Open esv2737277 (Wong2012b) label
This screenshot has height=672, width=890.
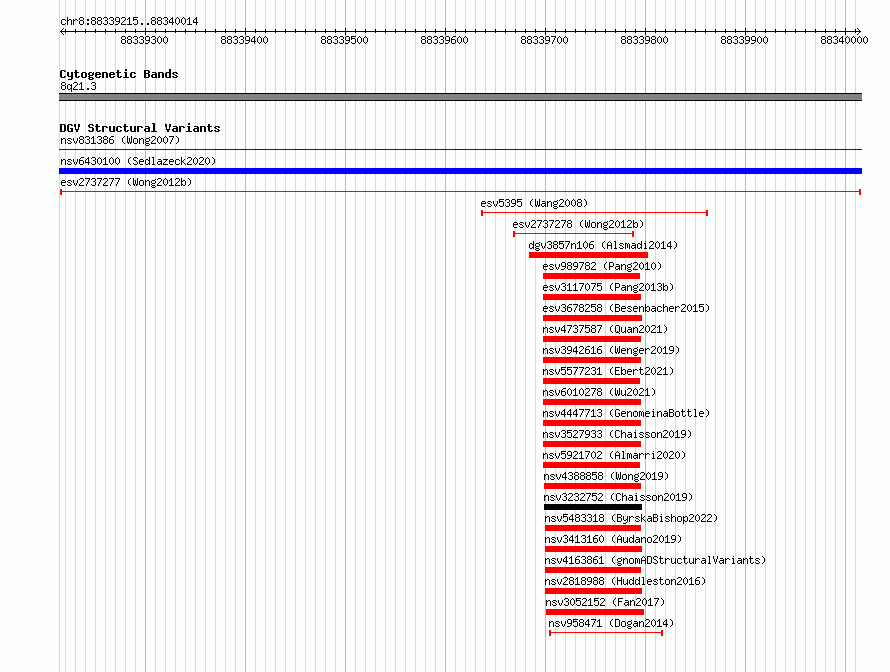[x=126, y=182]
